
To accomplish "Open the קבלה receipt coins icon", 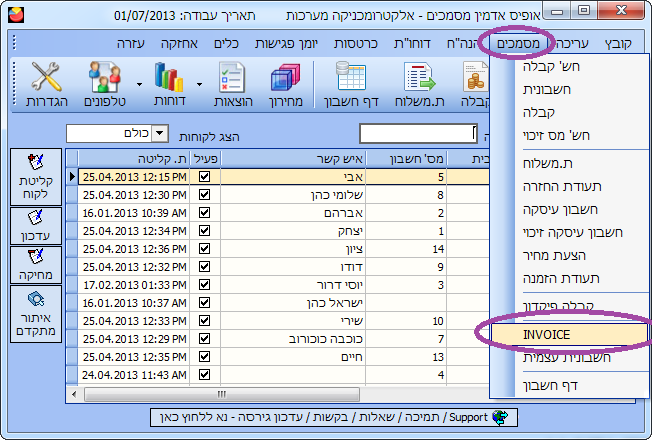I will tap(475, 84).
